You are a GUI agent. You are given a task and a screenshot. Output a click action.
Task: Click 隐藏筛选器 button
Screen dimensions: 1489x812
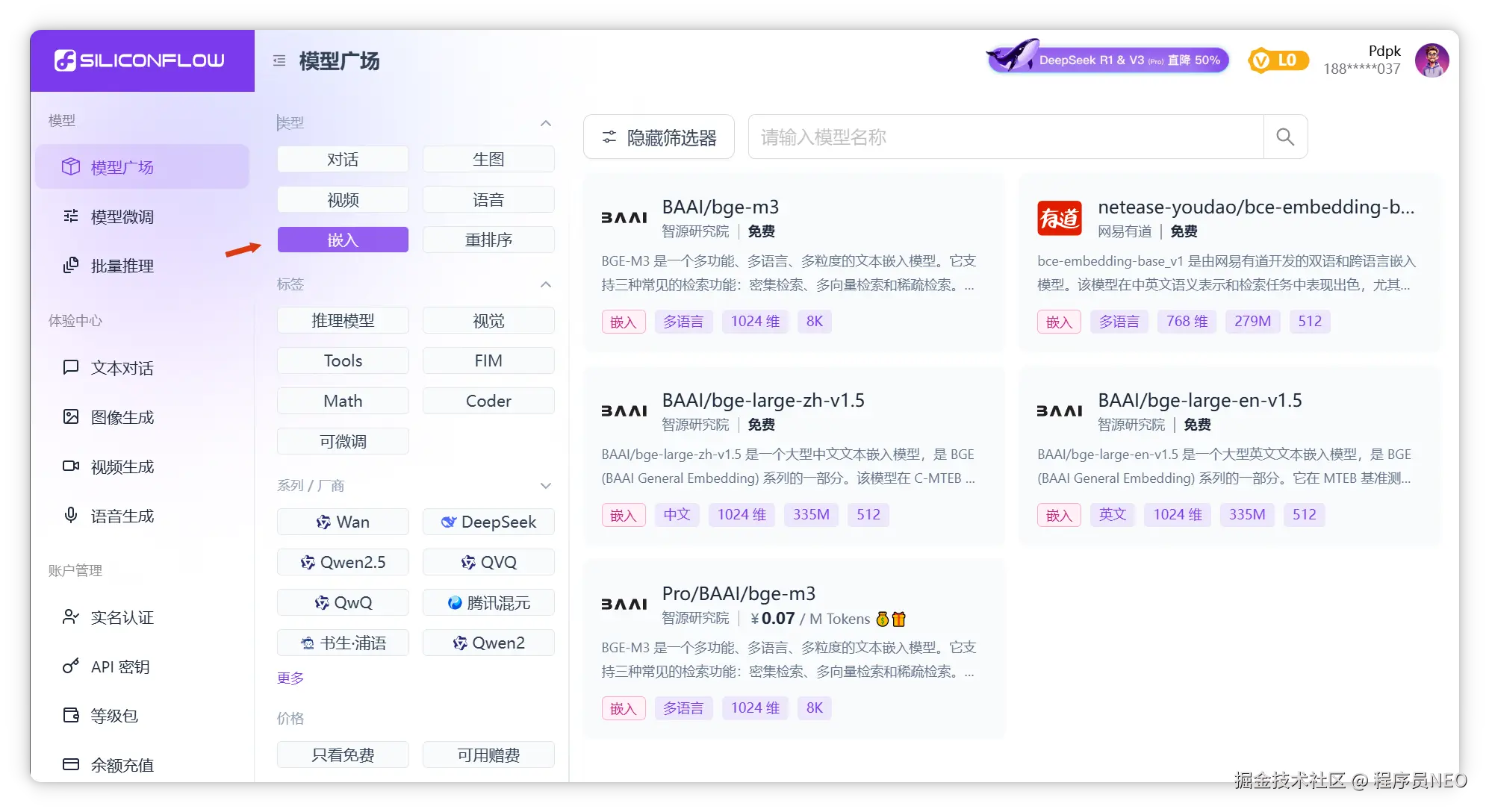pos(659,137)
